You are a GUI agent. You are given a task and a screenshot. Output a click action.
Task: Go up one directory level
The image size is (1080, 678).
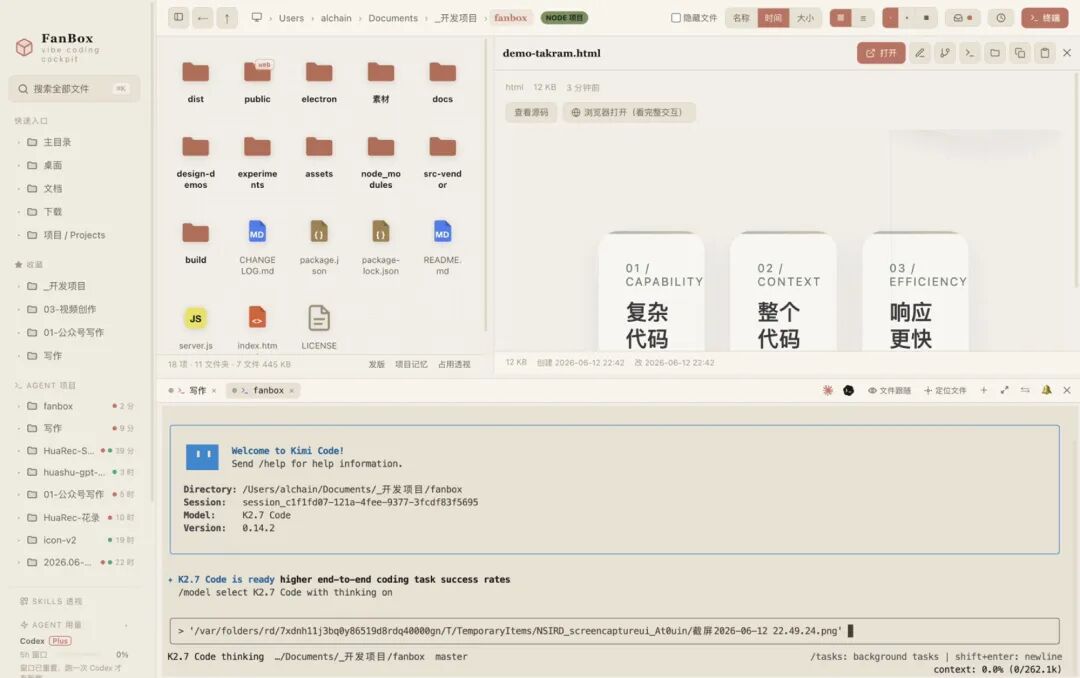click(x=227, y=17)
